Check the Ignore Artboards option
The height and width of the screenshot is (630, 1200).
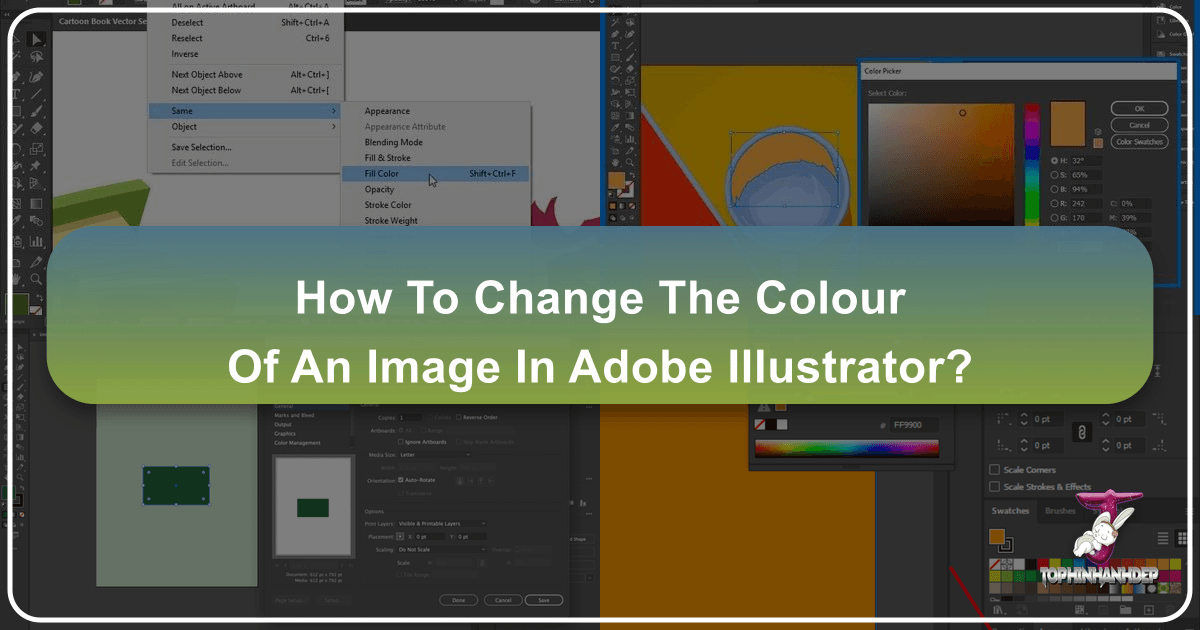pyautogui.click(x=401, y=442)
